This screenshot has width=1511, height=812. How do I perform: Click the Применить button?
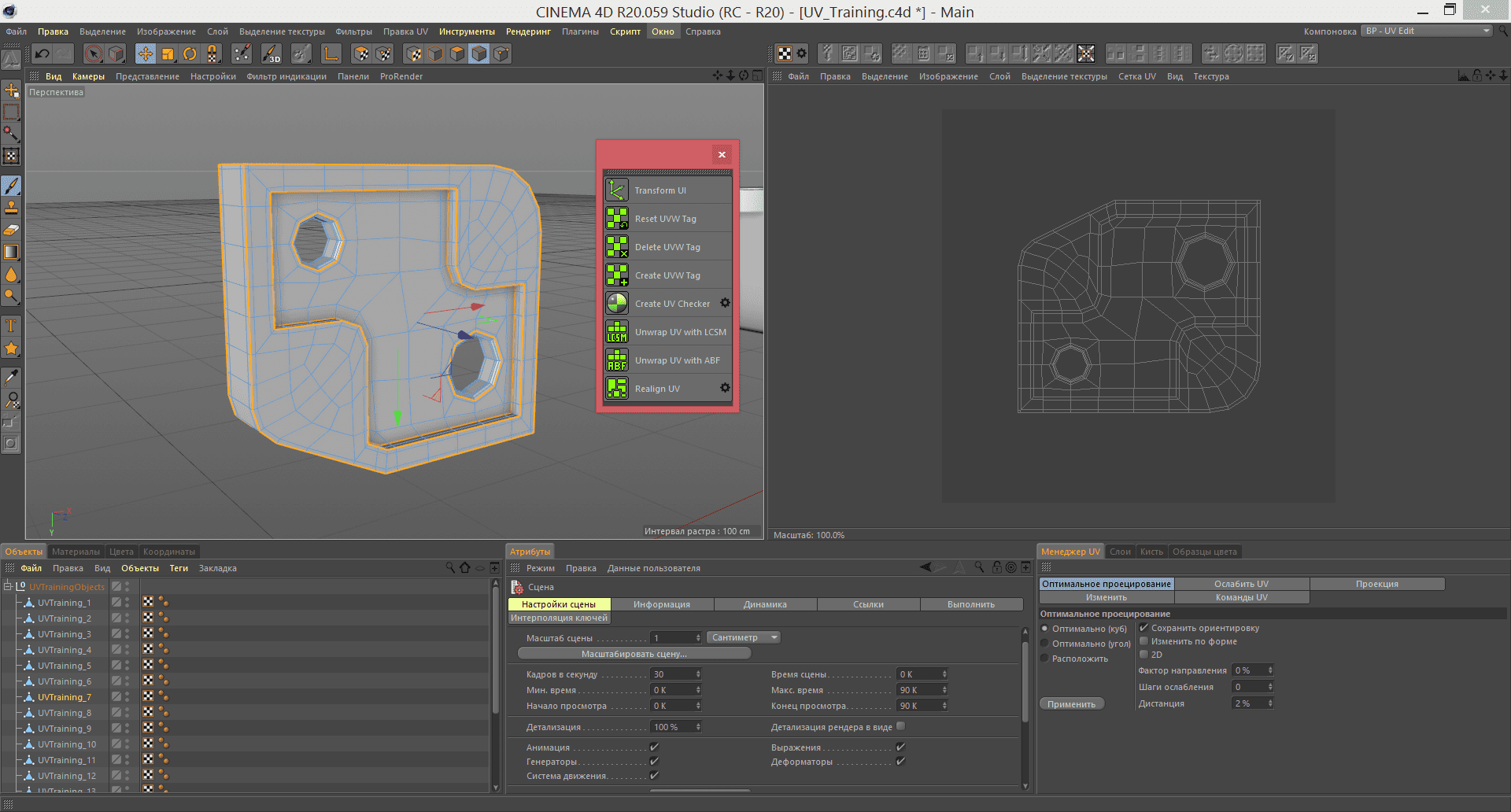tap(1071, 704)
